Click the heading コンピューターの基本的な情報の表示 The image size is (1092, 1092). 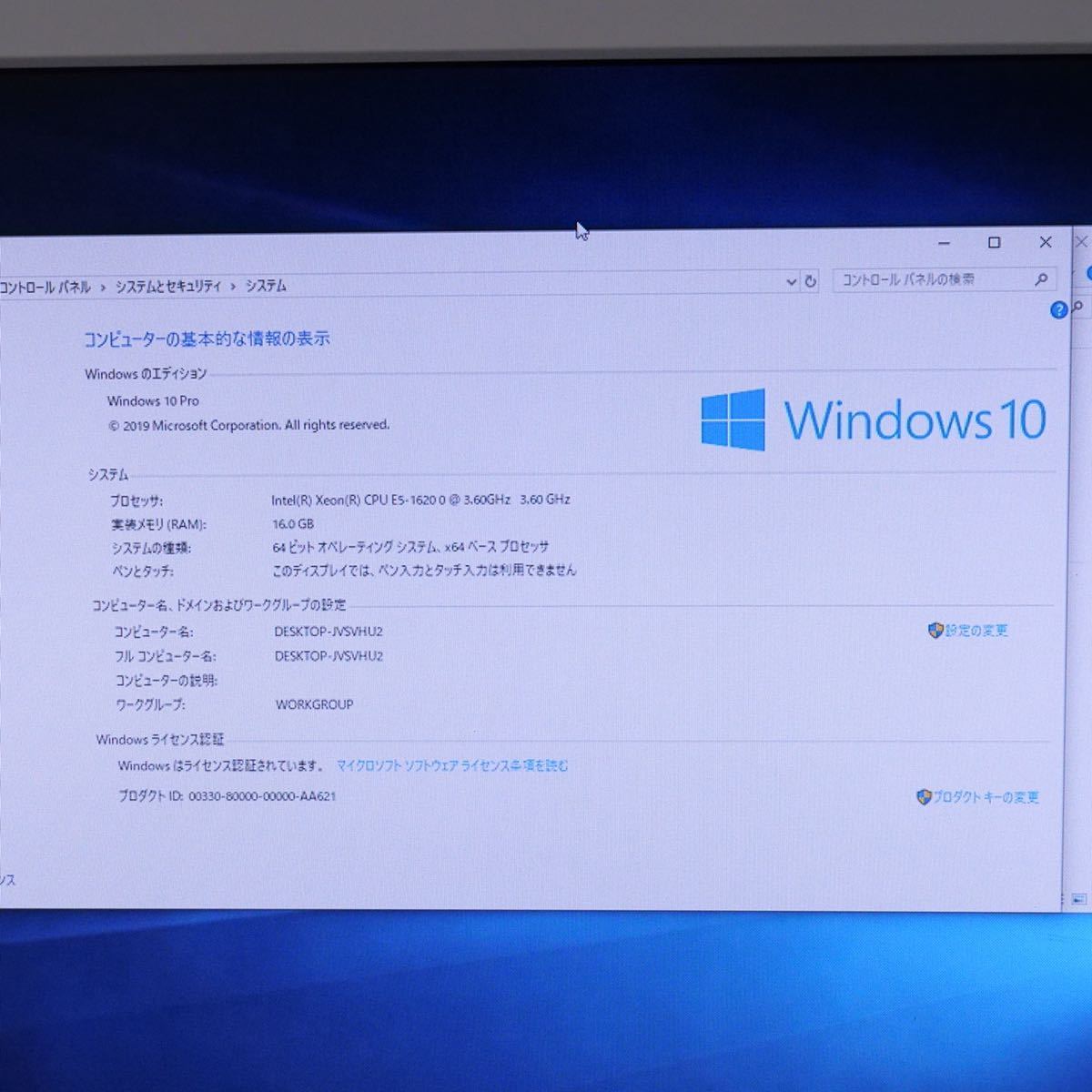tap(207, 339)
